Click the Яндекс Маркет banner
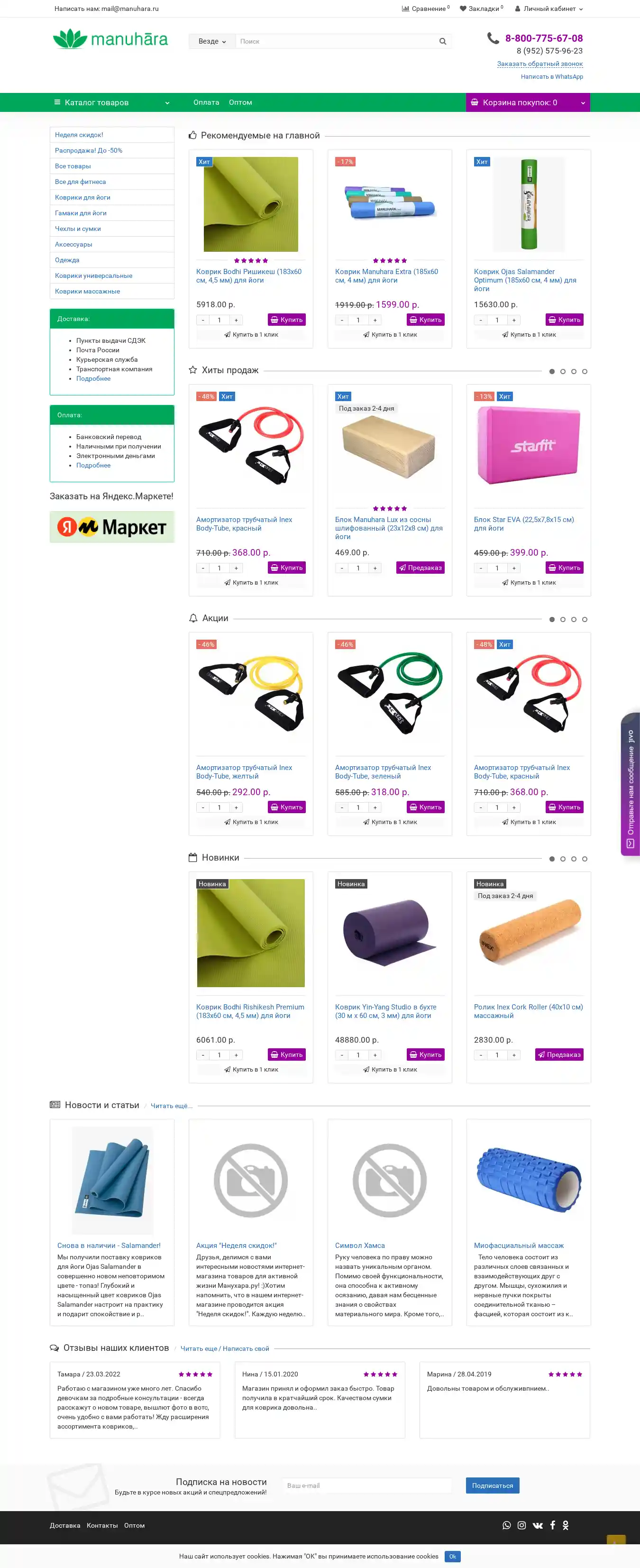 [112, 526]
